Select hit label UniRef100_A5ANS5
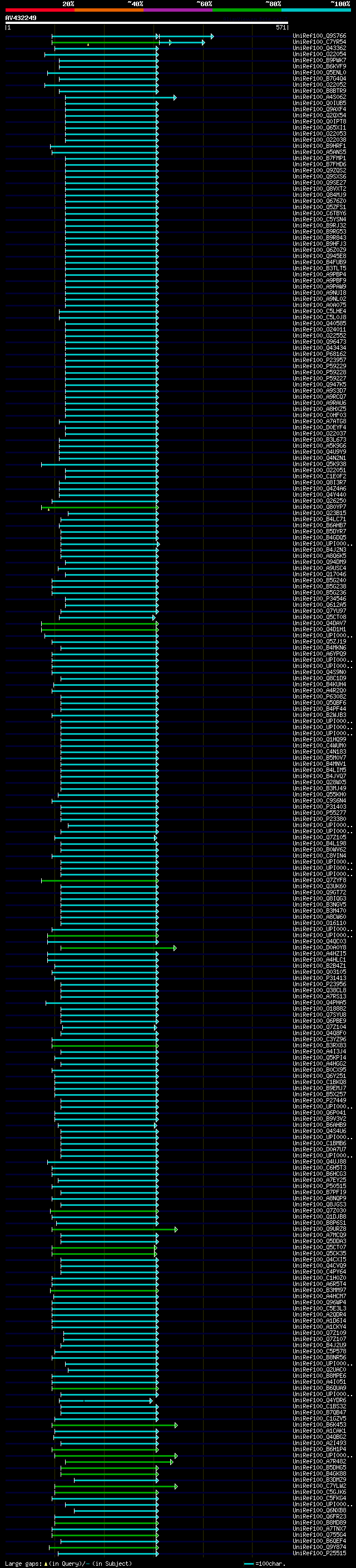This screenshot has height=1568, width=356. click(319, 152)
